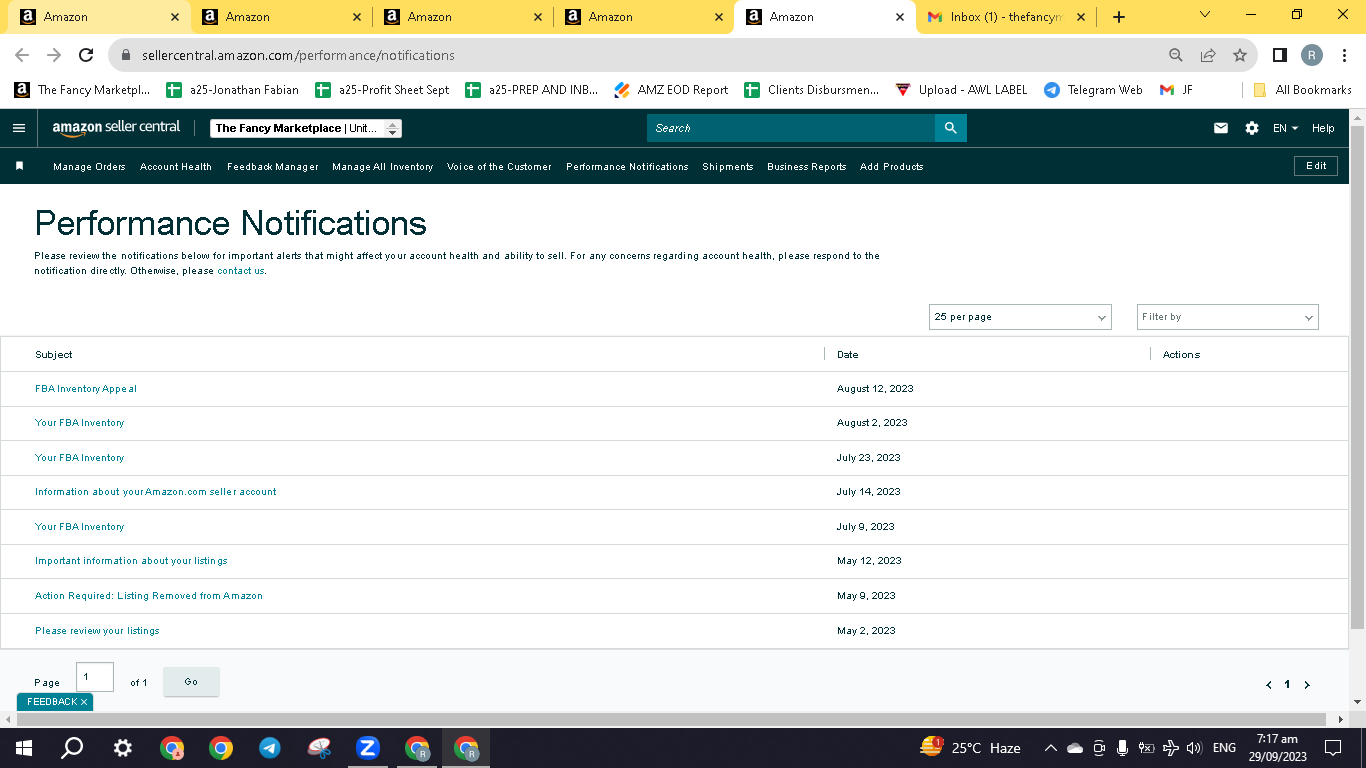Open the All Bookmarks folder
Image resolution: width=1366 pixels, height=768 pixels.
coord(1302,90)
